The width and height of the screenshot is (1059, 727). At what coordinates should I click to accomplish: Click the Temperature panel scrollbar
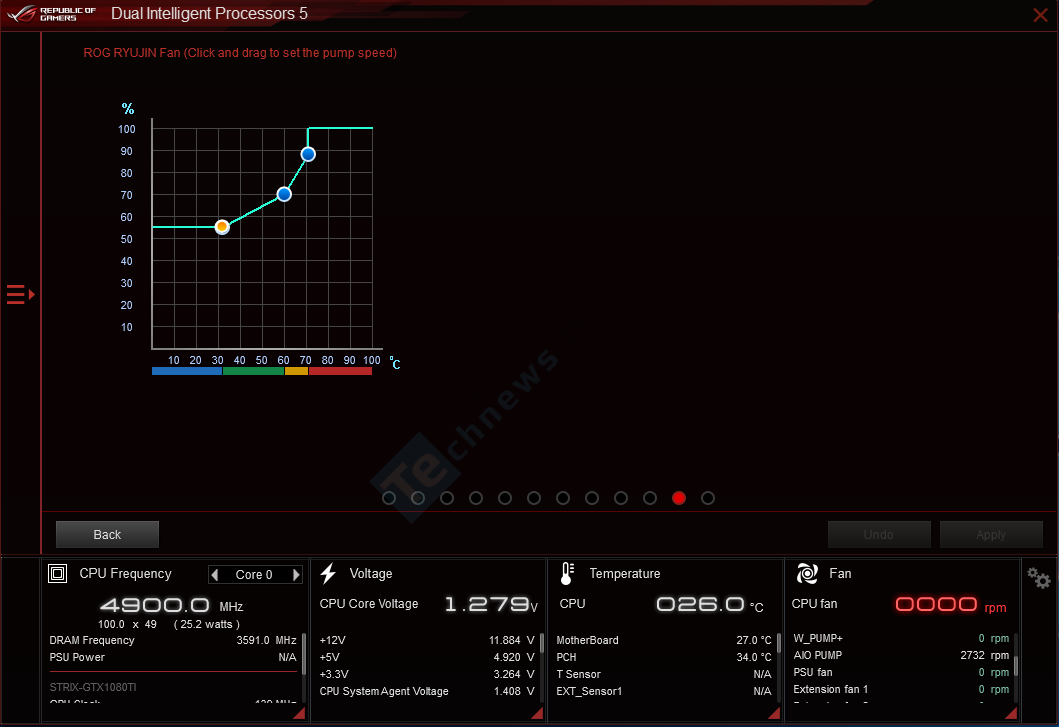[x=779, y=643]
